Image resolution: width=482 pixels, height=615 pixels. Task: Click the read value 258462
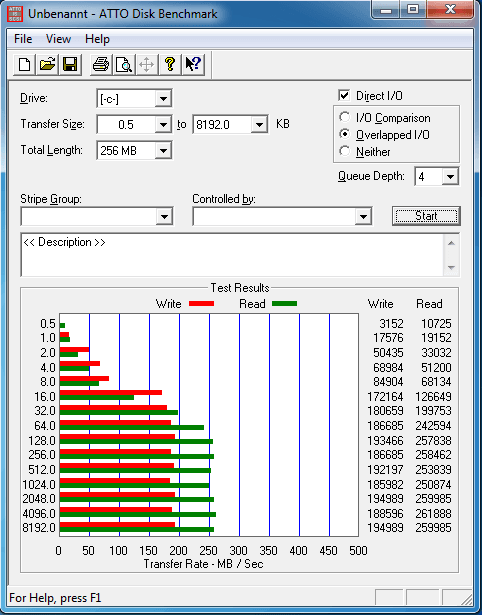(433, 455)
